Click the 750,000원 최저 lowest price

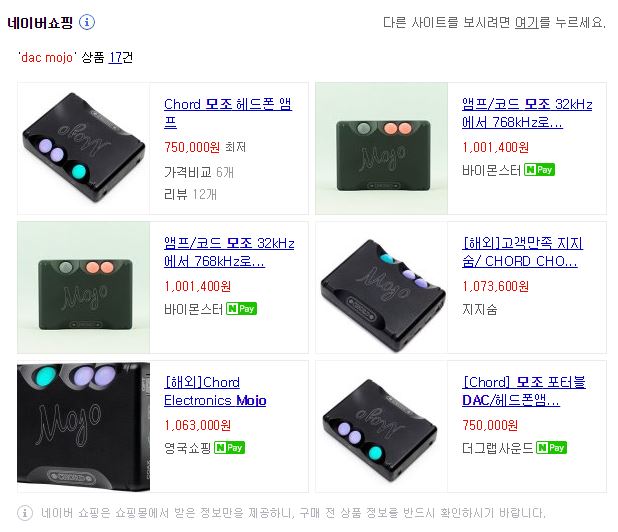pos(205,147)
